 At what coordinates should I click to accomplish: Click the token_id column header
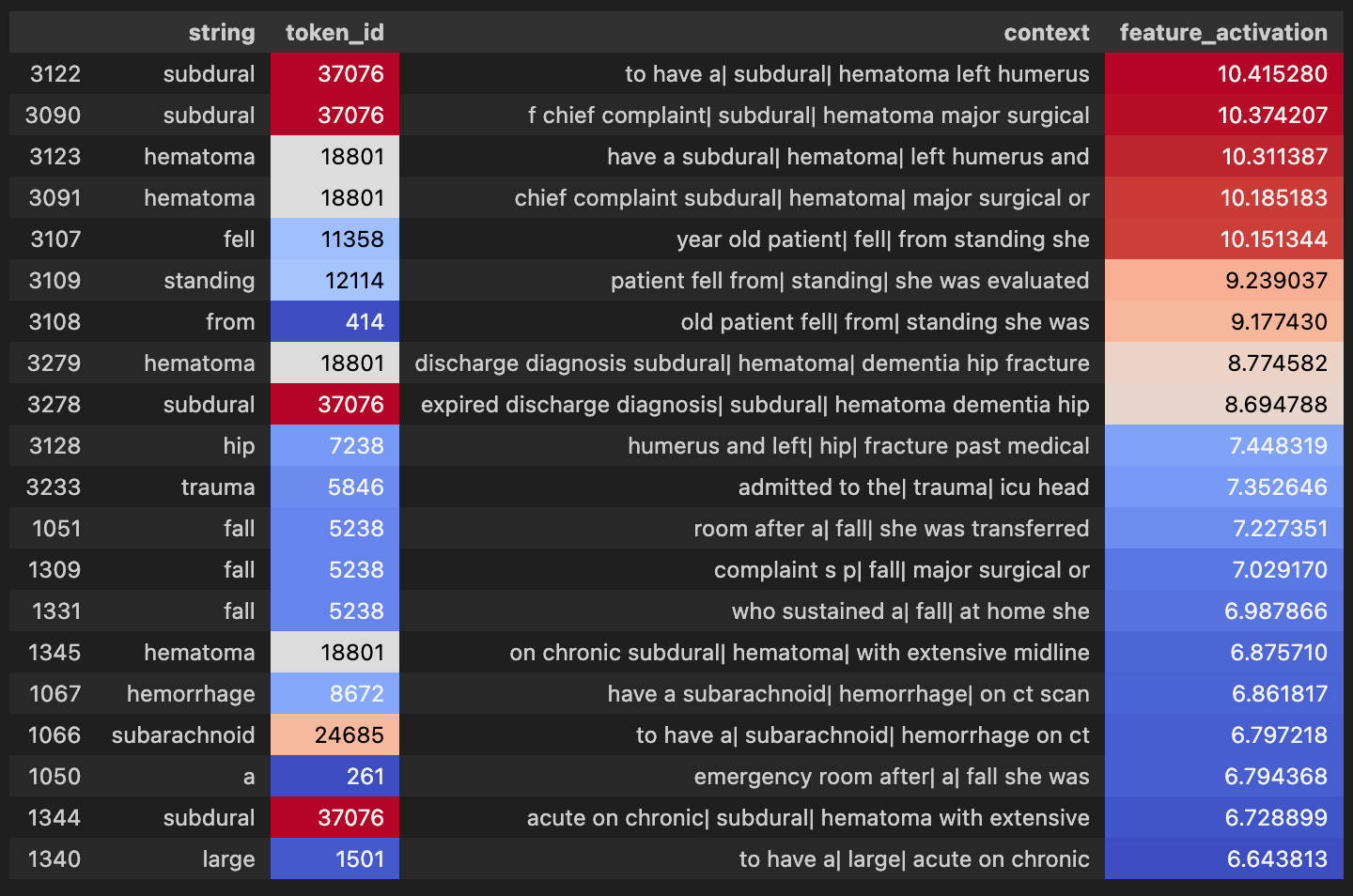[x=334, y=33]
